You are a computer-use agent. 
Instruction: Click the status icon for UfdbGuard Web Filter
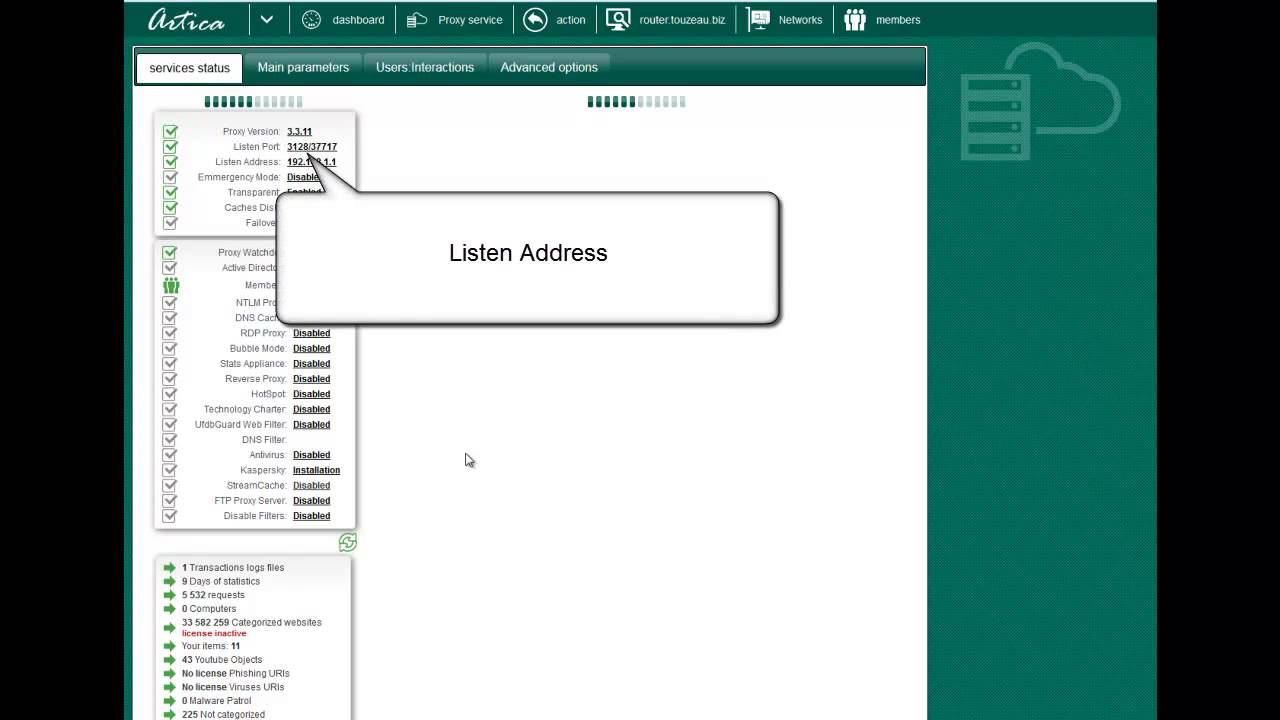pos(170,424)
